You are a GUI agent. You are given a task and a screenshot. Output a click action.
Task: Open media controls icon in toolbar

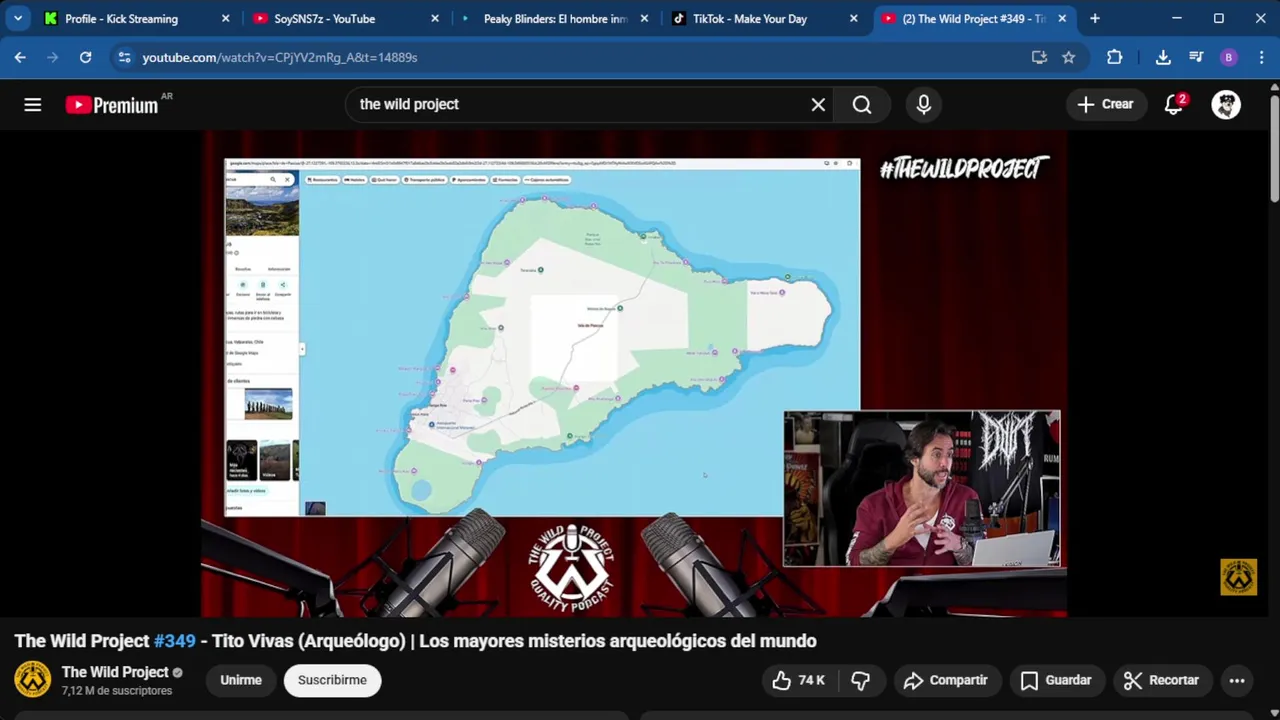(x=1196, y=57)
